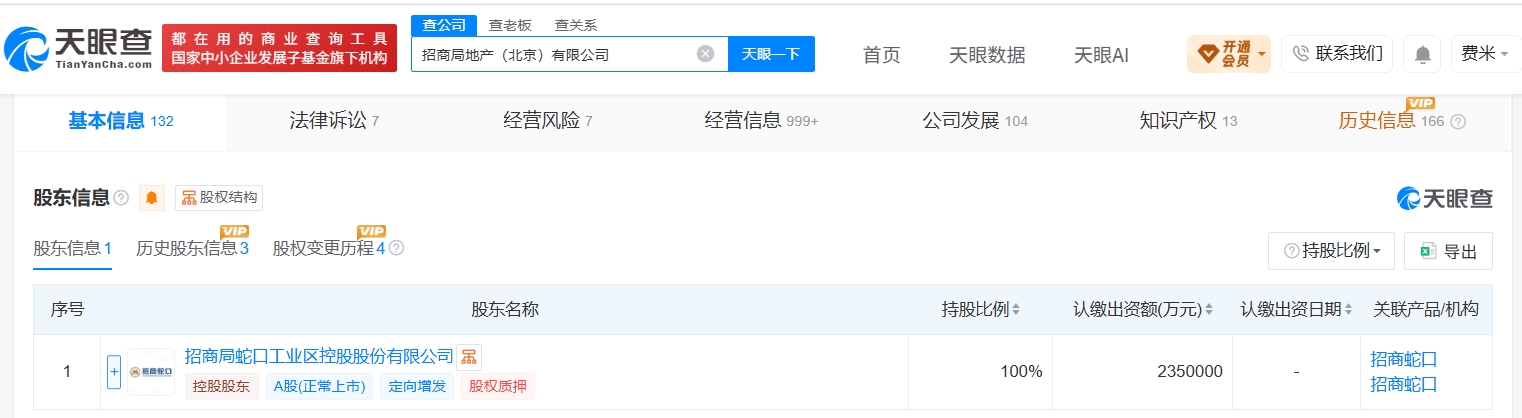Click help icon next to 股东信息 heading

point(121,198)
